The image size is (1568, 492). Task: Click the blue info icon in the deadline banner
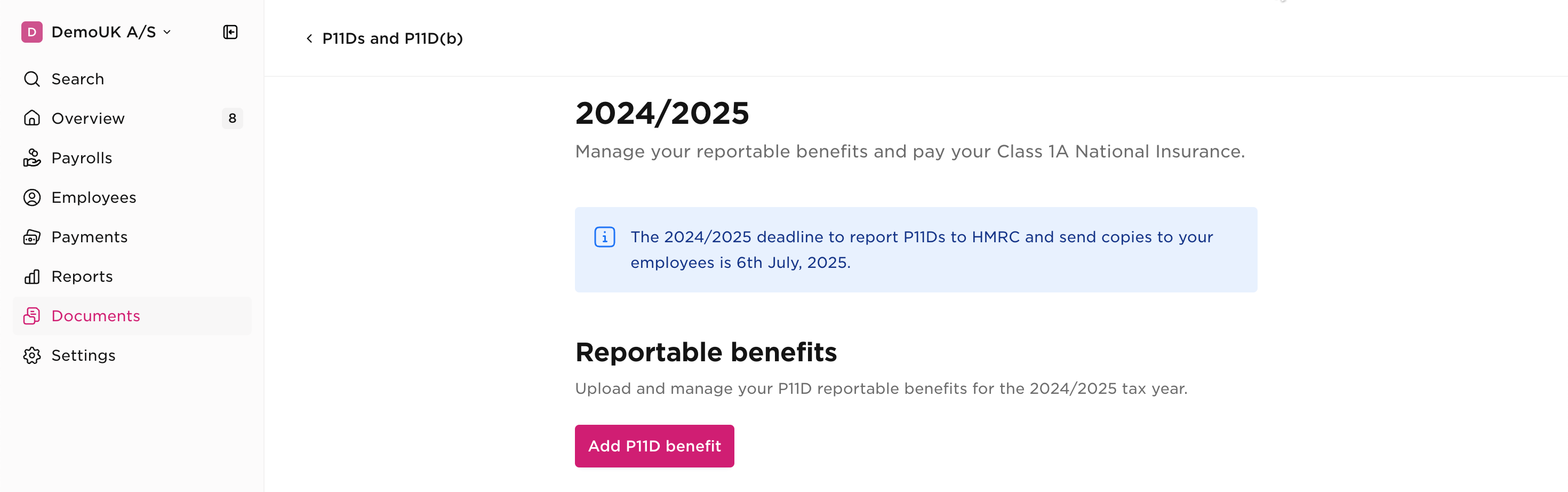coord(604,237)
